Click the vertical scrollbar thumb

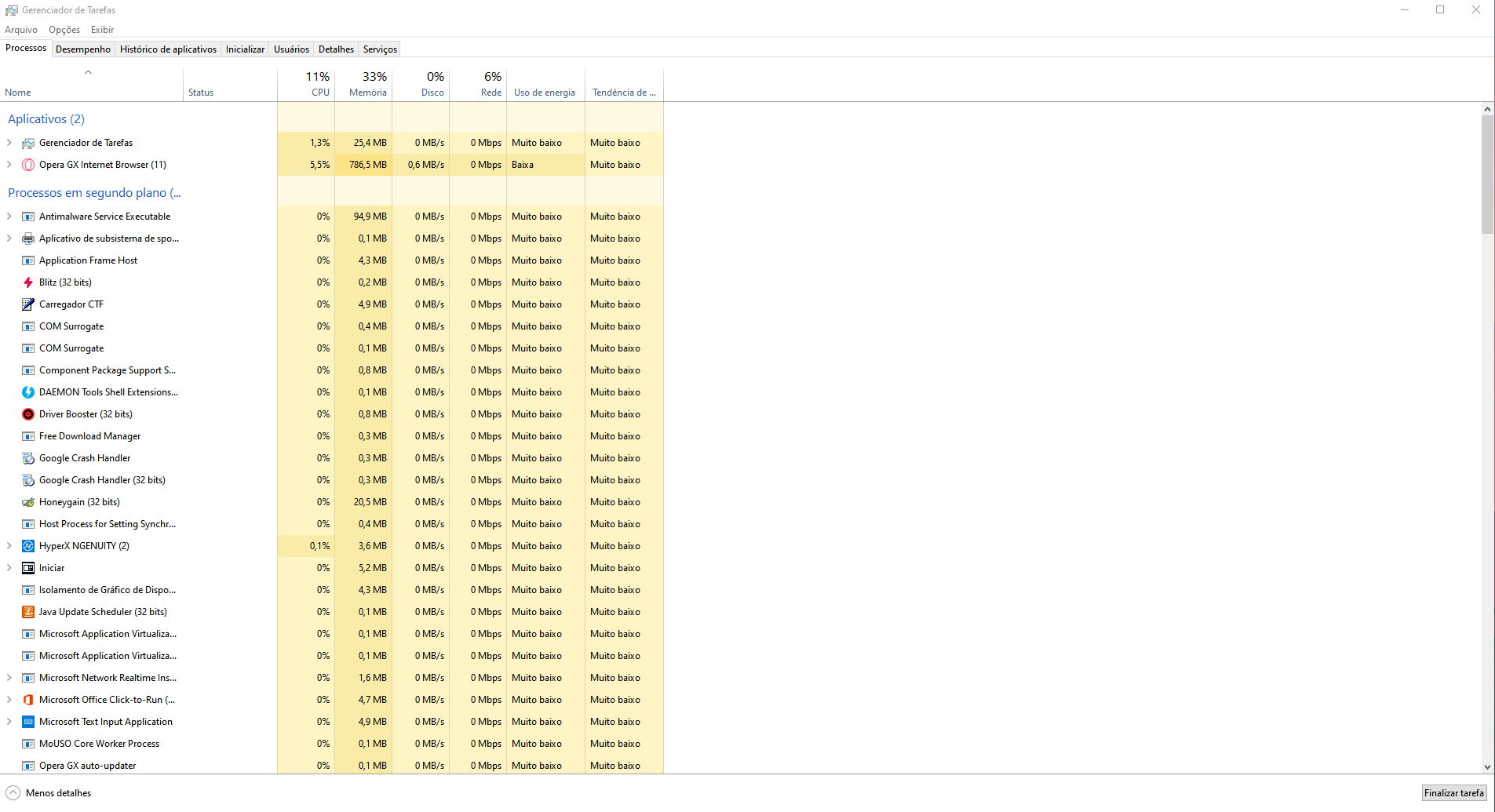pos(1487,175)
